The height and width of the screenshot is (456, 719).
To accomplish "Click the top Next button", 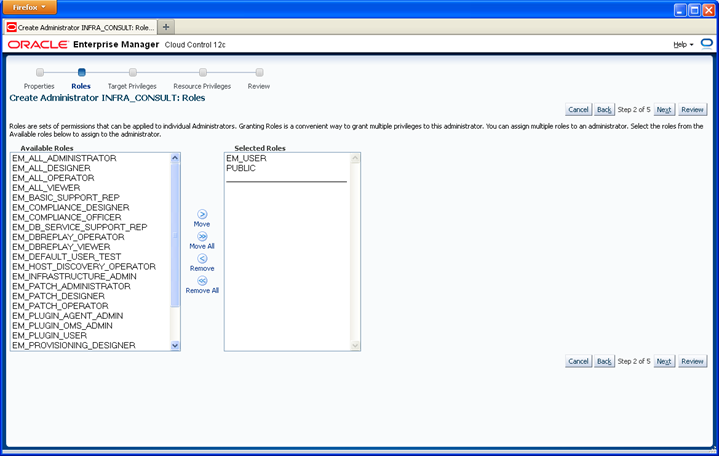I will pos(664,110).
